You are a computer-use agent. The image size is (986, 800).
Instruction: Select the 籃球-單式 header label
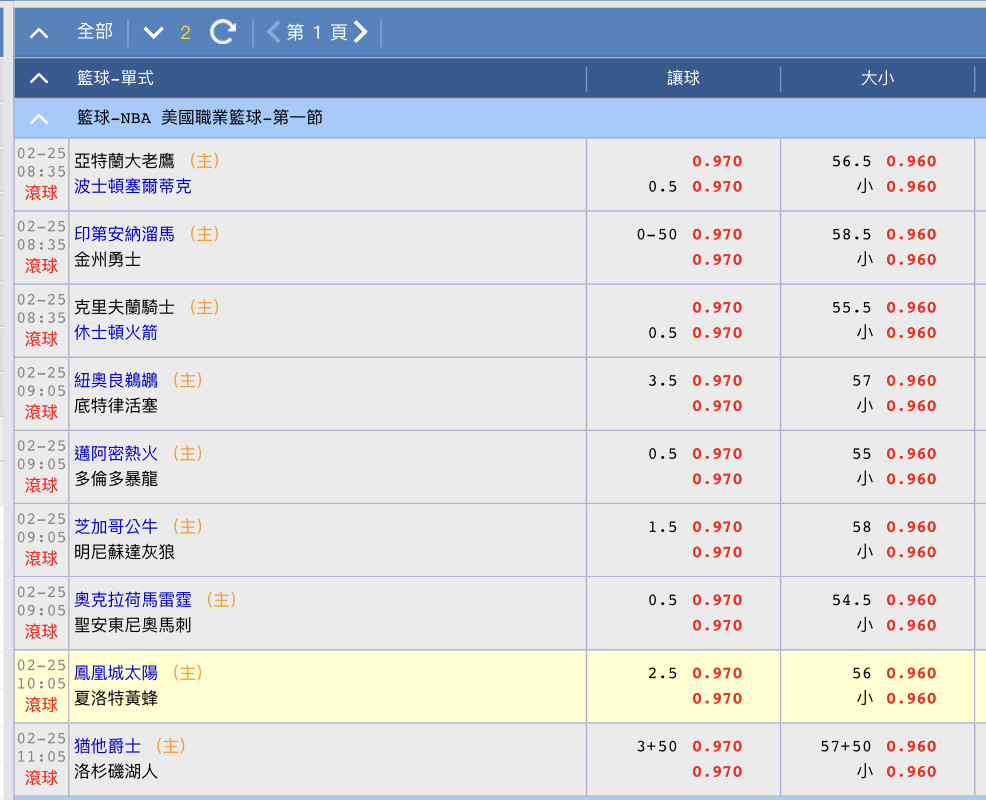(x=115, y=78)
